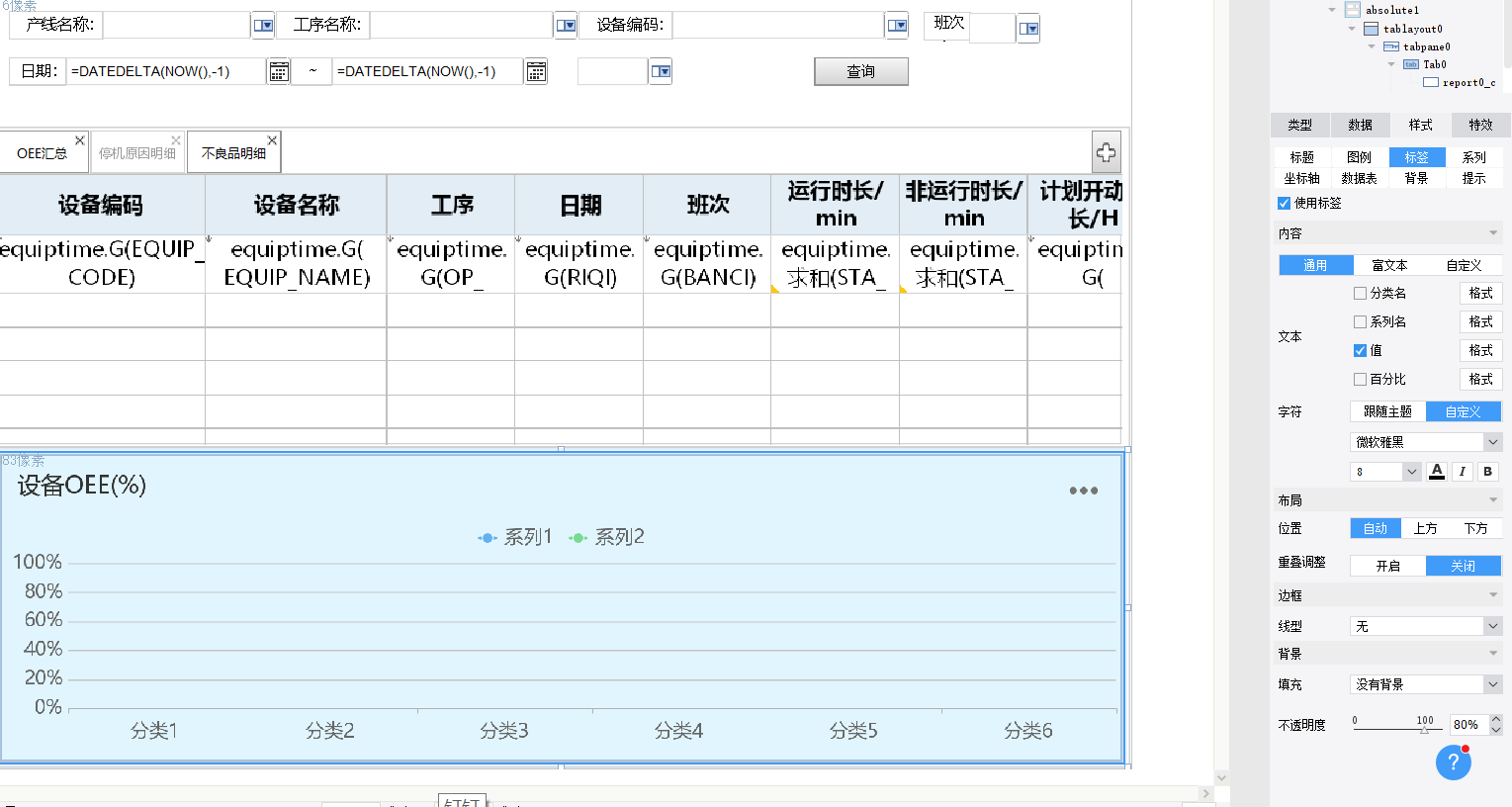The width and height of the screenshot is (1512, 807).
Task: Enable the 百分比 checkbox
Action: pyautogui.click(x=1360, y=379)
